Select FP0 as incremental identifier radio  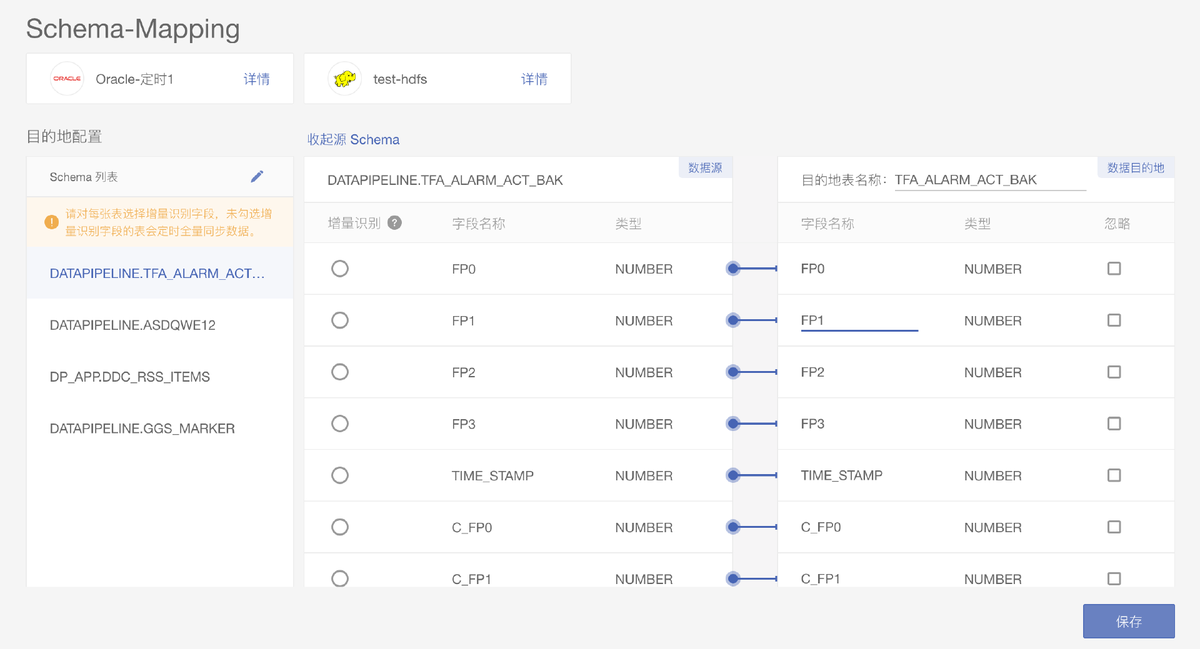pos(340,268)
